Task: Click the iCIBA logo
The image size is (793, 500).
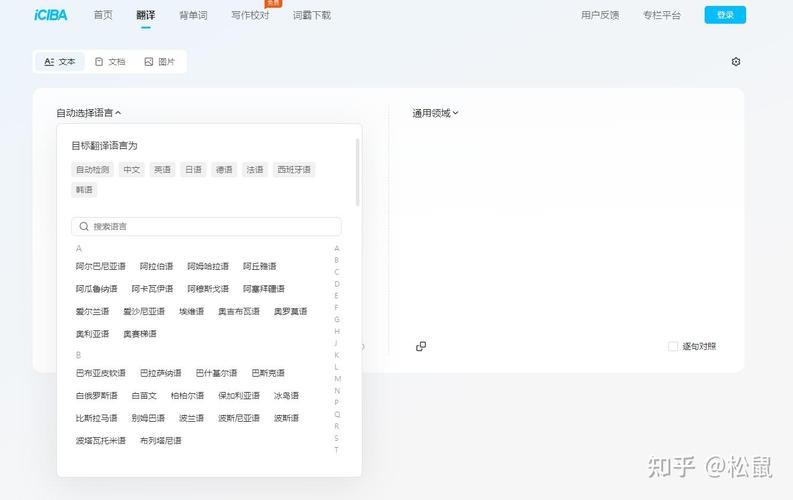Action: [x=50, y=15]
